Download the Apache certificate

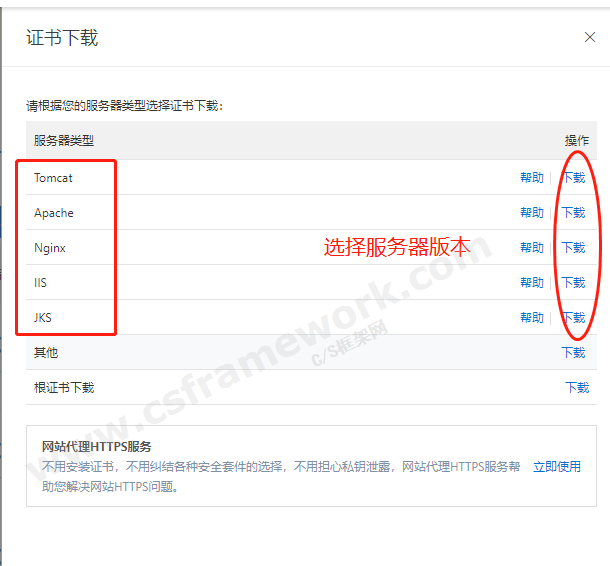tap(573, 213)
